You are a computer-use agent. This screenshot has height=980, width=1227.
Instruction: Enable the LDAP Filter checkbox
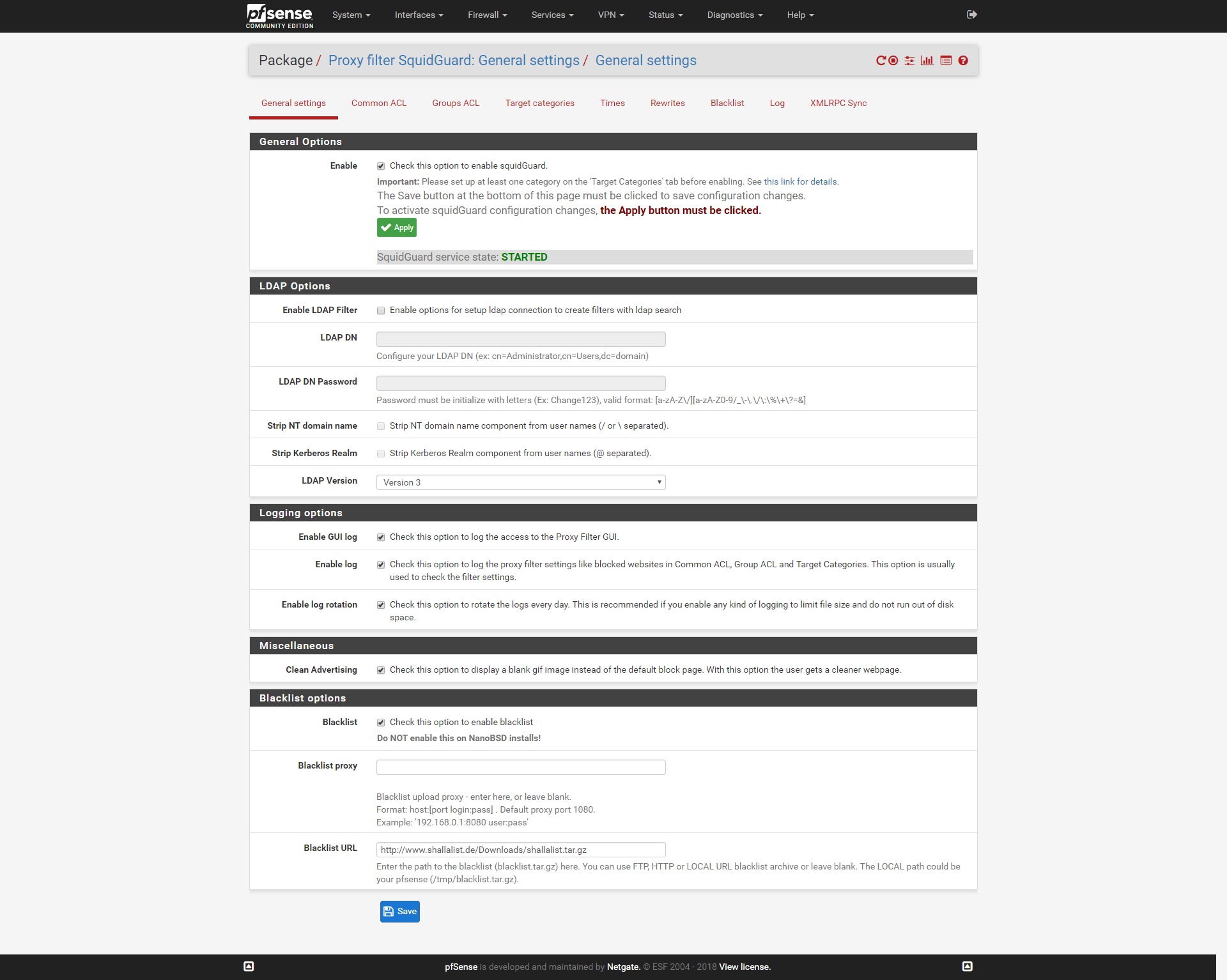click(x=381, y=310)
